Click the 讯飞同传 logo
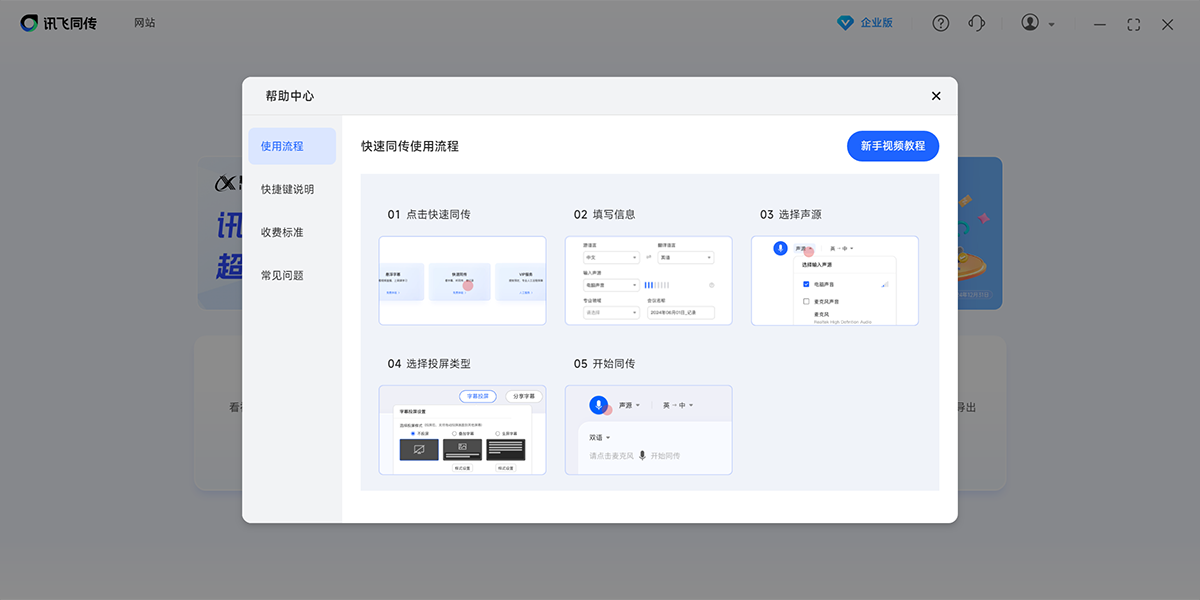Image resolution: width=1200 pixels, height=600 pixels. tap(59, 23)
